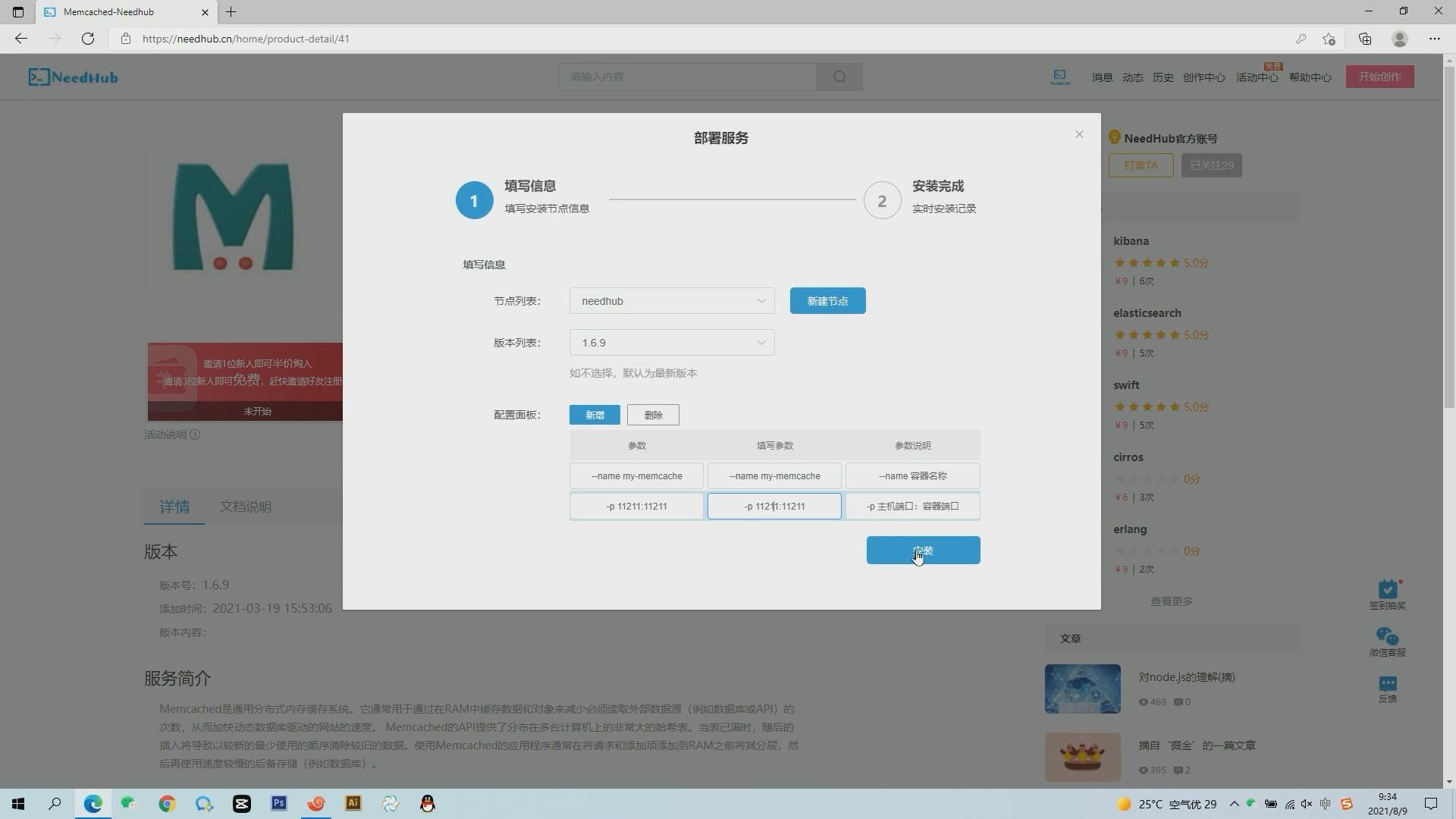Image resolution: width=1456 pixels, height=819 pixels.
Task: Open the kibana product link
Action: (1131, 241)
